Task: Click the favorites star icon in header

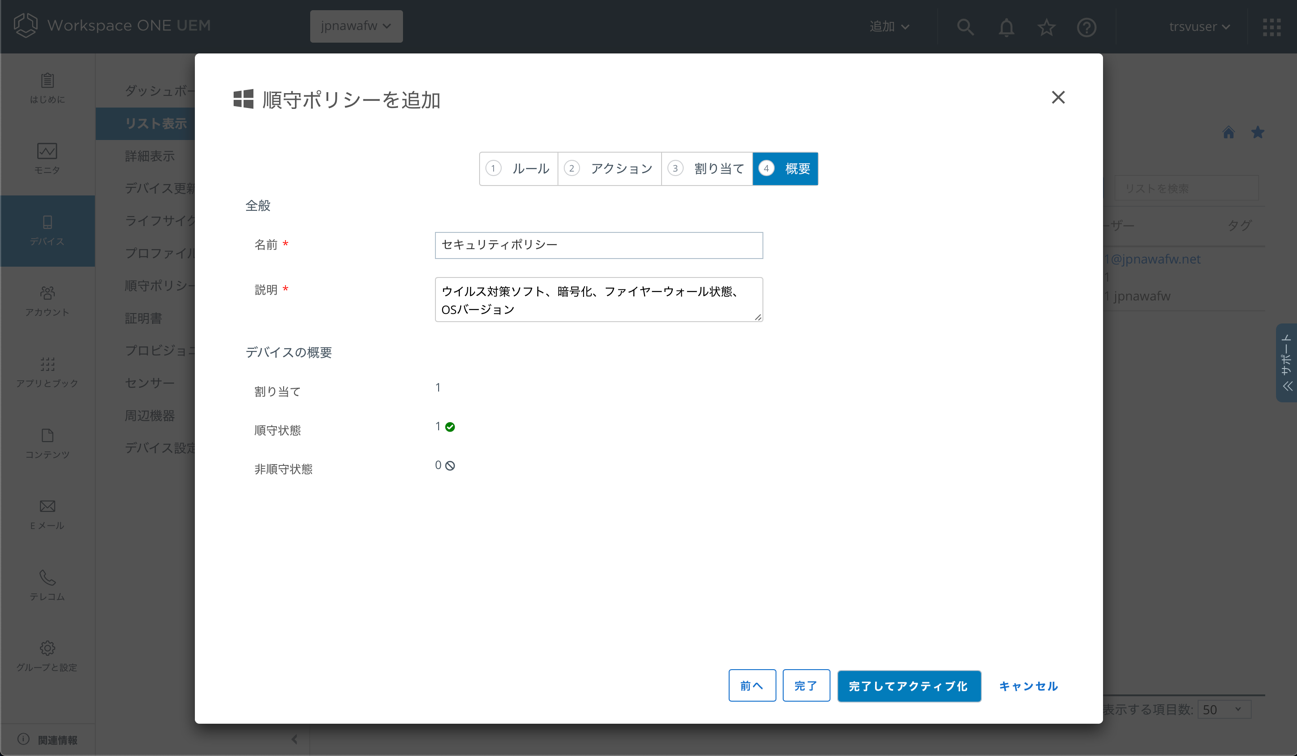Action: [1046, 27]
